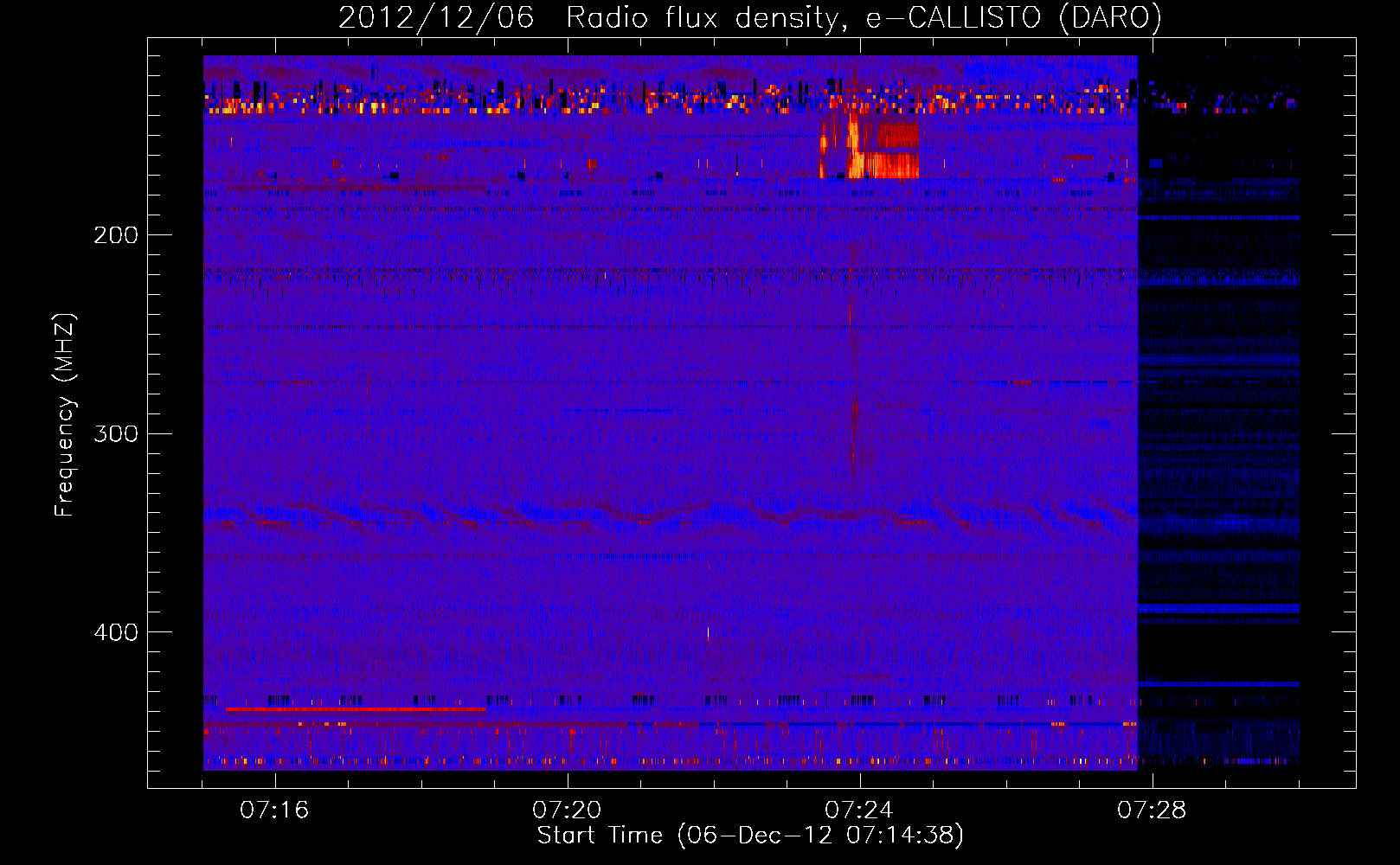
Task: Click the 07:16 time tick label
Action: (274, 810)
